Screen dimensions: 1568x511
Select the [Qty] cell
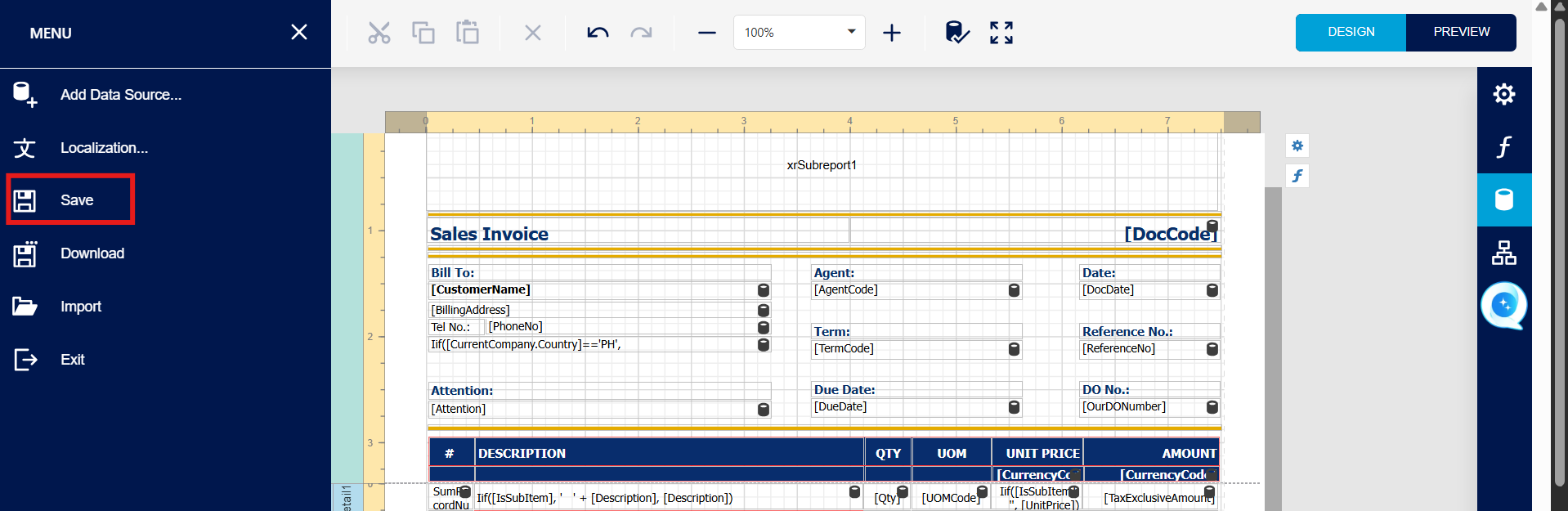point(889,498)
